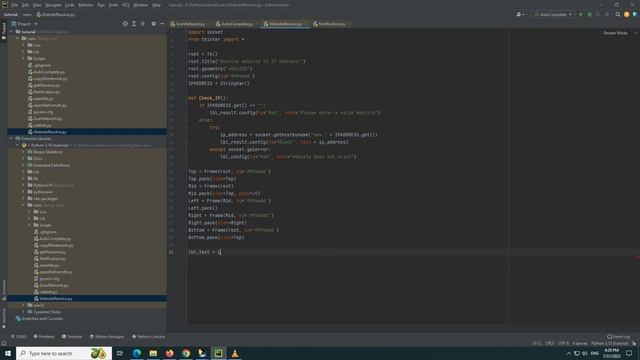Open the Event Log

tap(618, 336)
